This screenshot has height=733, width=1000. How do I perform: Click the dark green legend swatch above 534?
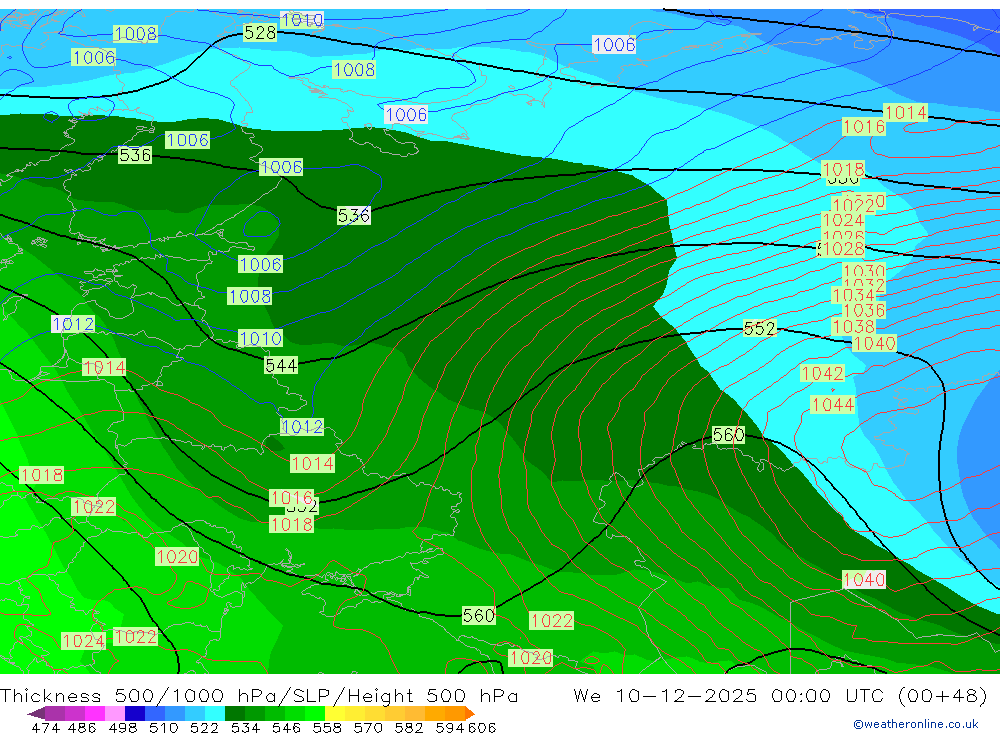(235, 713)
